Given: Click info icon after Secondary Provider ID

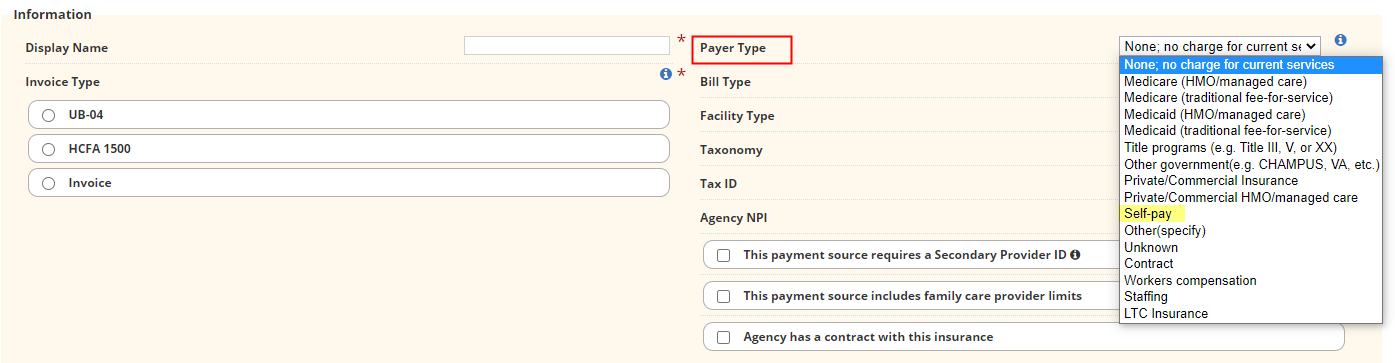Looking at the screenshot, I should pos(1075,255).
